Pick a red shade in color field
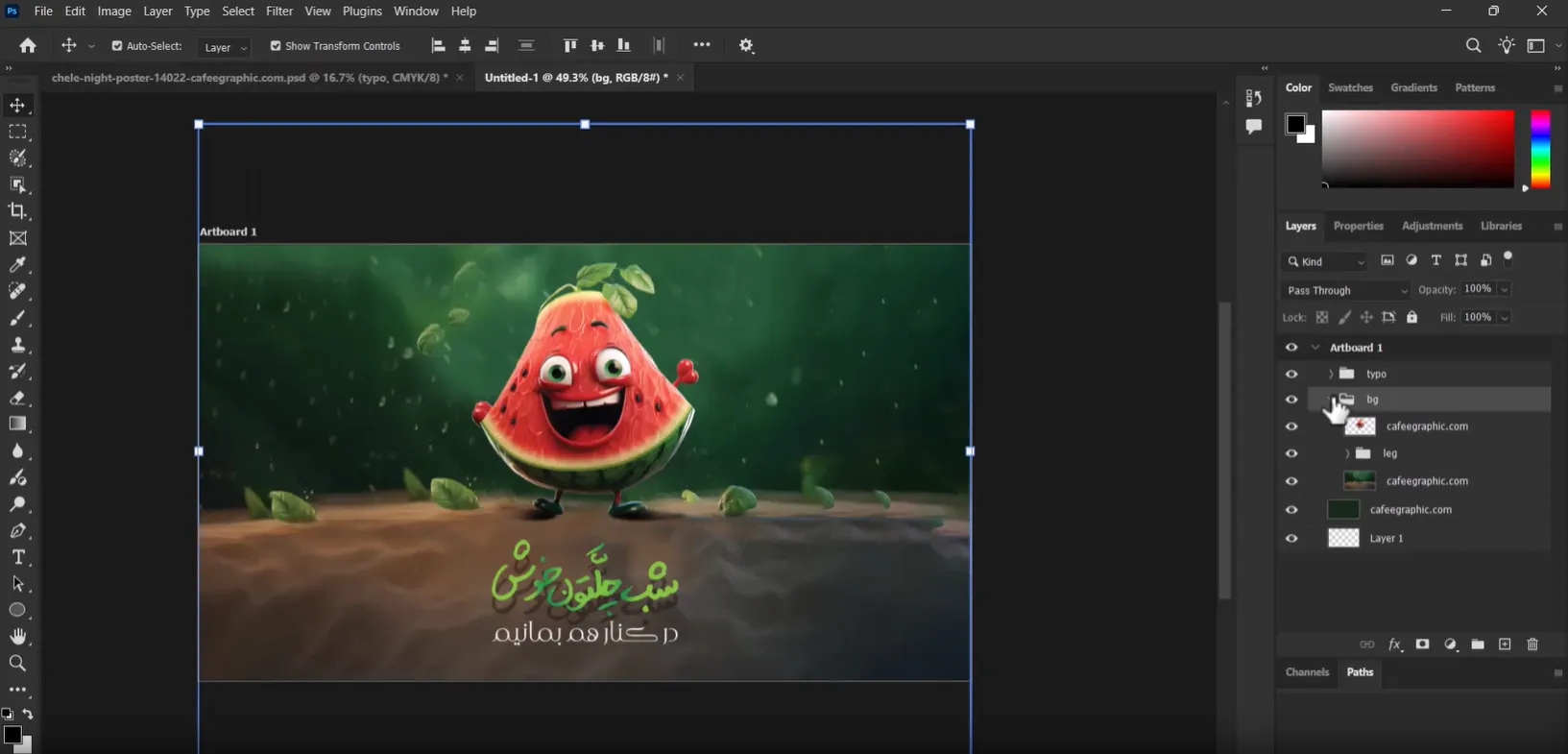Viewport: 1568px width, 754px height. click(x=1418, y=149)
